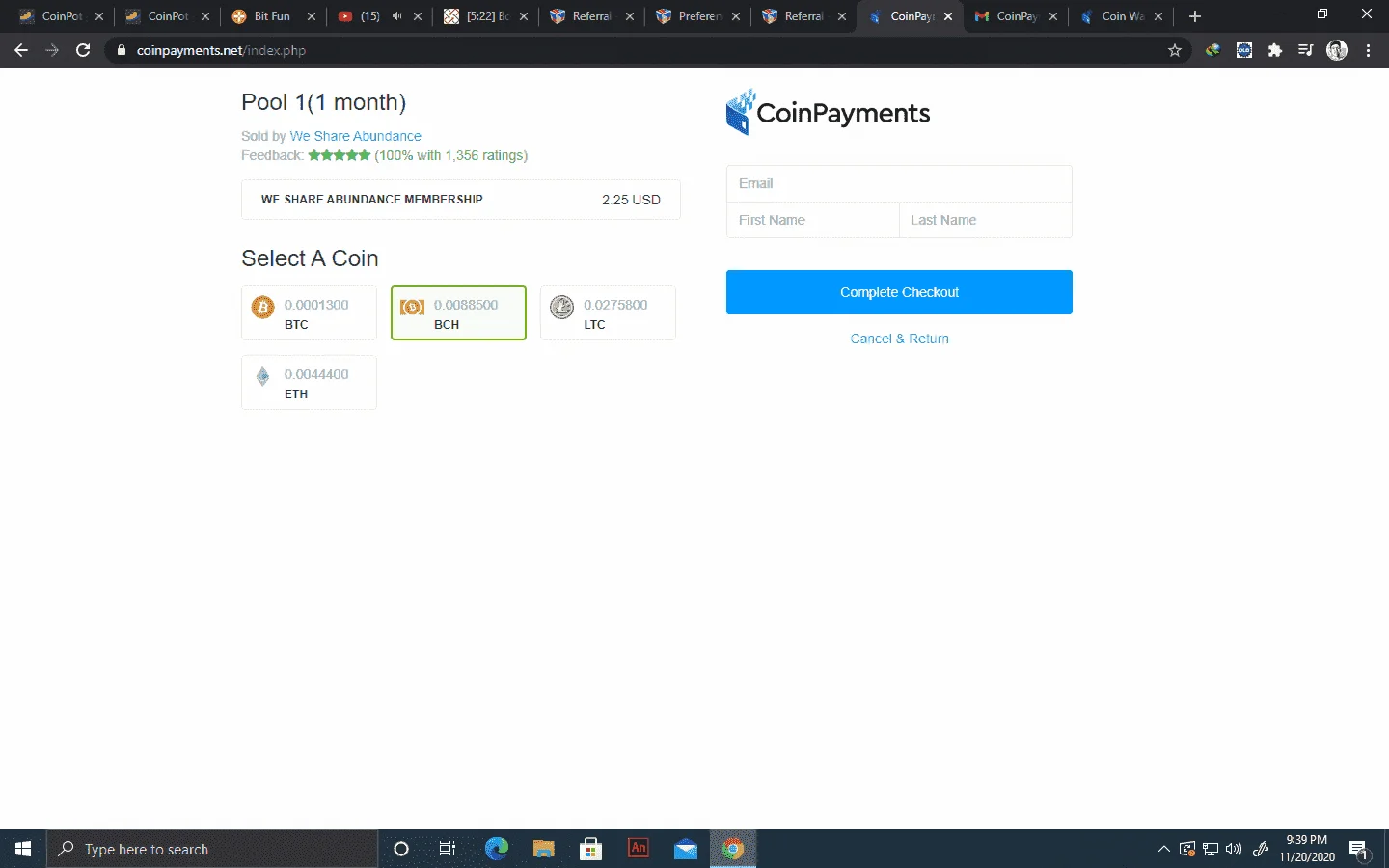
Task: Click the address bar URL
Action: [x=221, y=50]
